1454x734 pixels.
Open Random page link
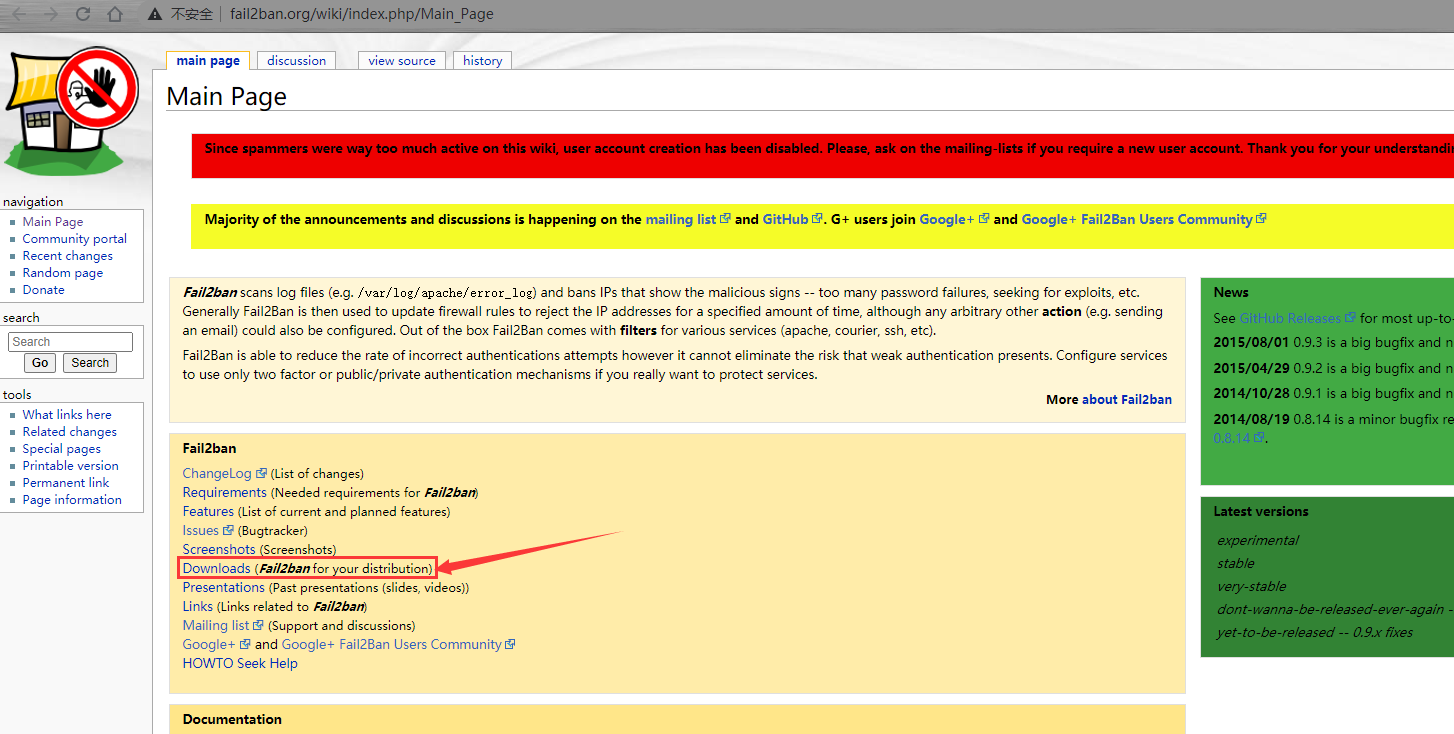pos(63,273)
